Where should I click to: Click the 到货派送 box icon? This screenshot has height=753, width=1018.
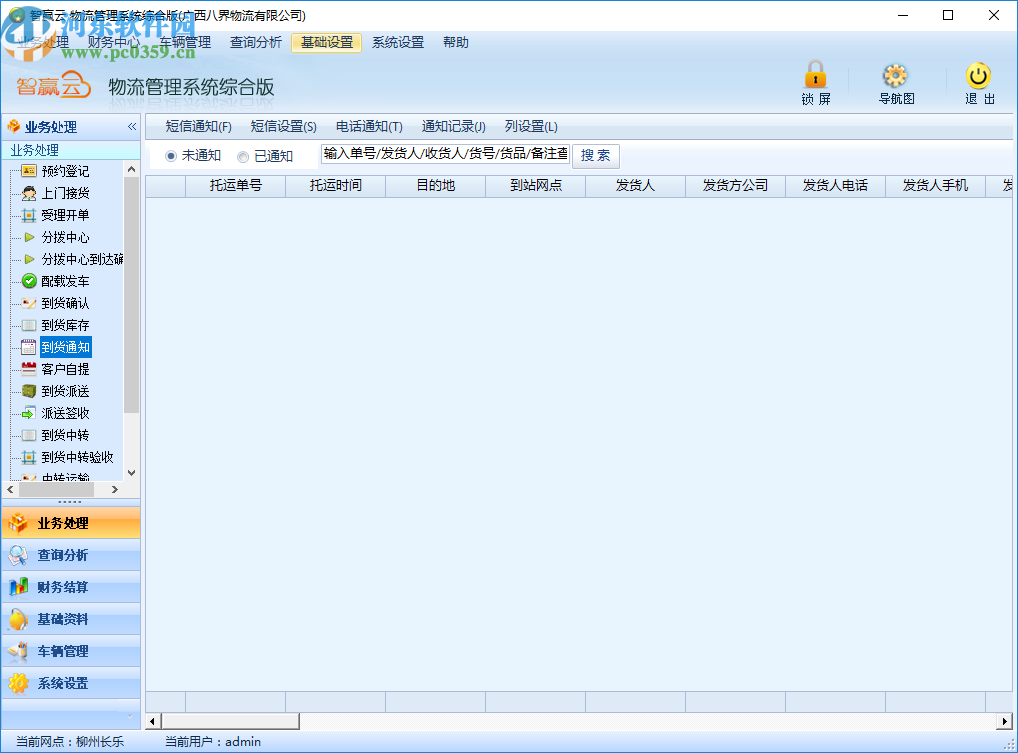[29, 391]
